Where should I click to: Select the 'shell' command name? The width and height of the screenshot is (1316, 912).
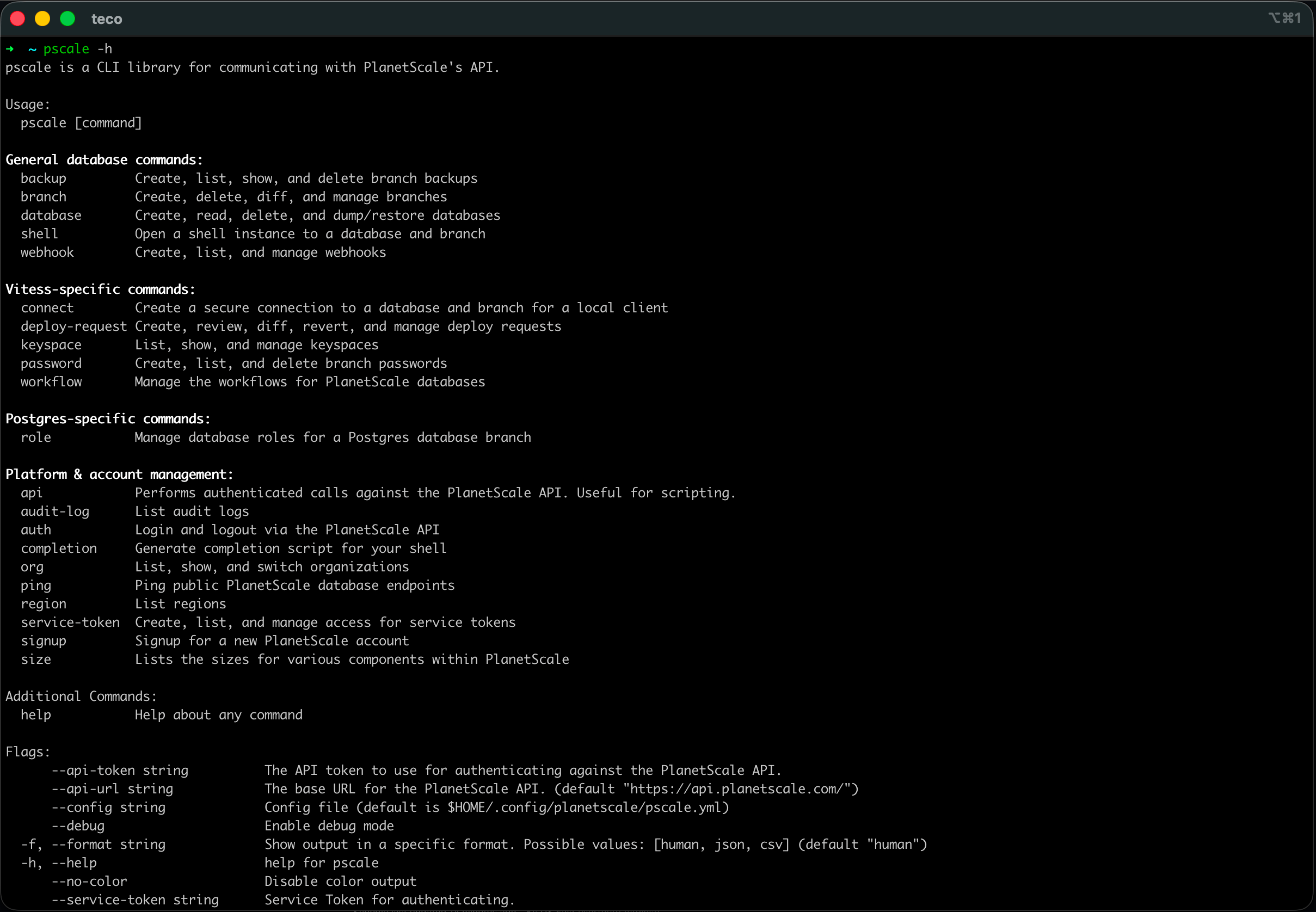tap(39, 234)
